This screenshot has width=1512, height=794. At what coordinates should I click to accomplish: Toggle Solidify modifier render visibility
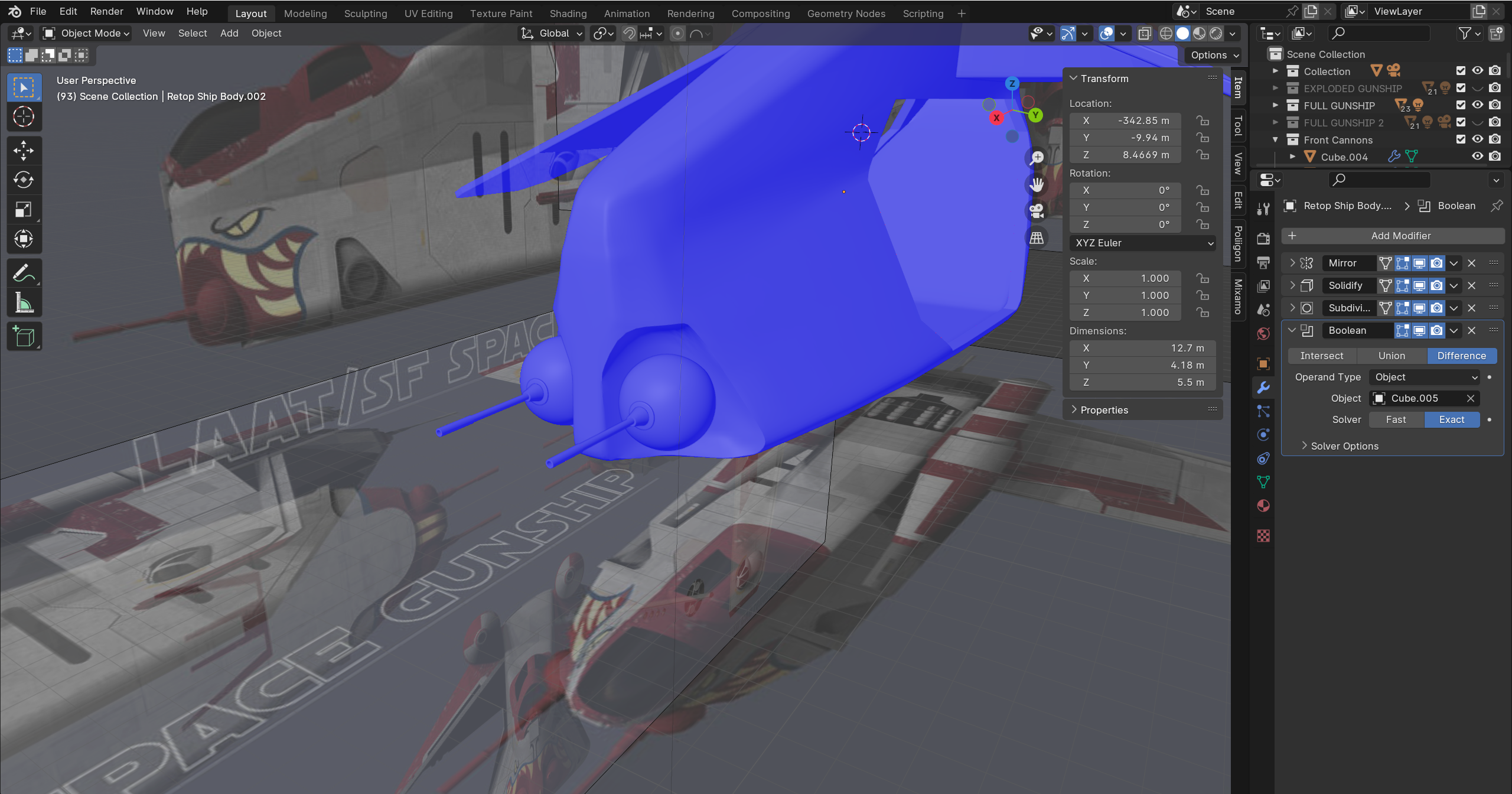pyautogui.click(x=1437, y=285)
